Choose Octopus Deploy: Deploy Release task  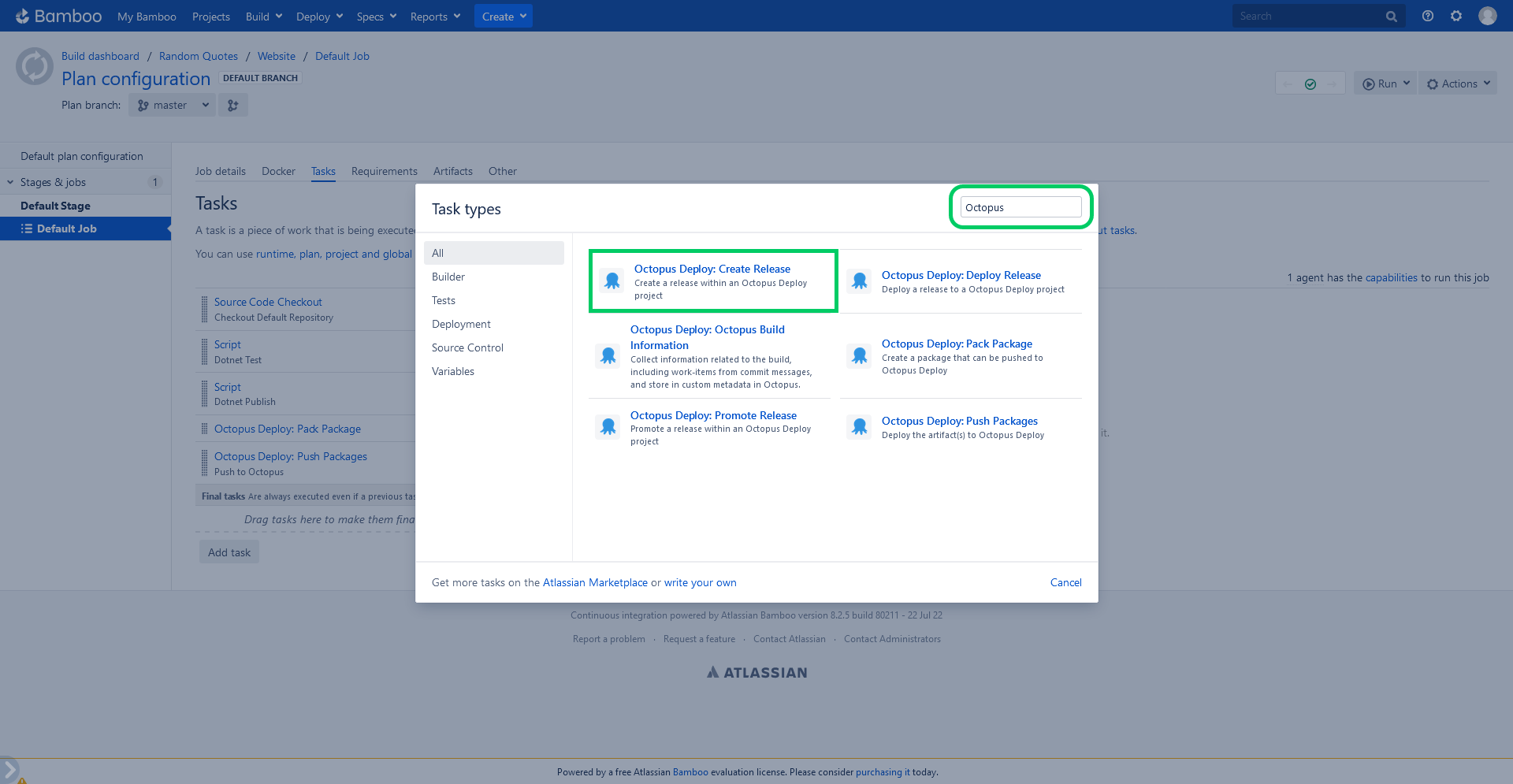(x=961, y=275)
